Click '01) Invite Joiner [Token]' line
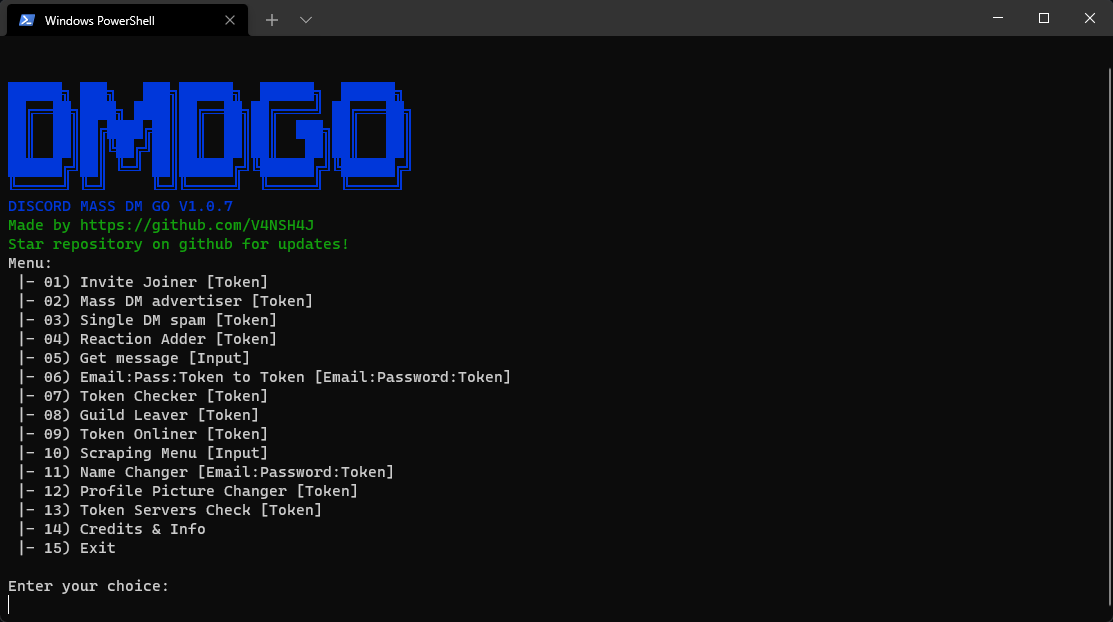This screenshot has height=622, width=1113. pos(143,282)
